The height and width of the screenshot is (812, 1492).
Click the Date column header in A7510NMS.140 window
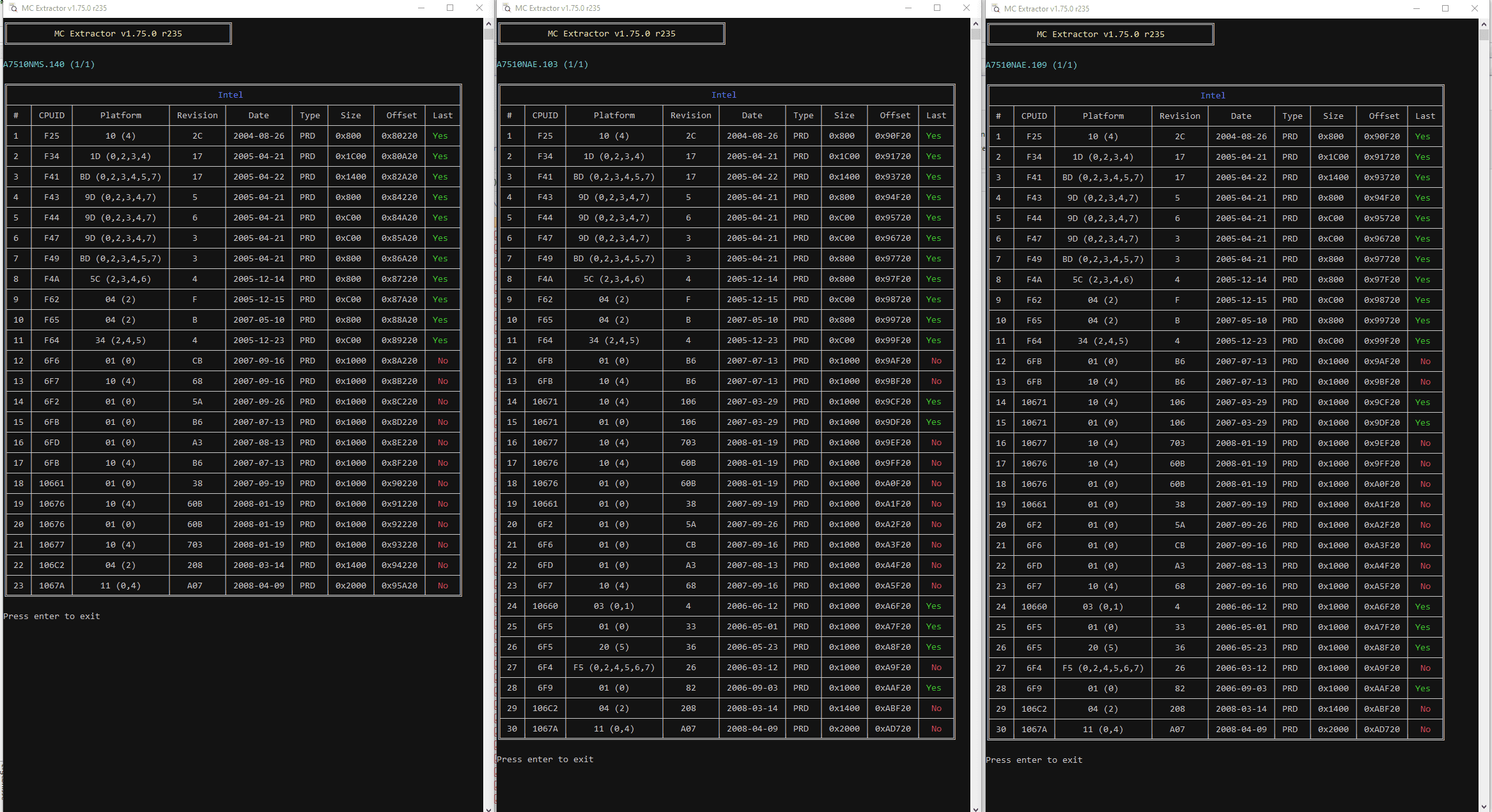259,116
